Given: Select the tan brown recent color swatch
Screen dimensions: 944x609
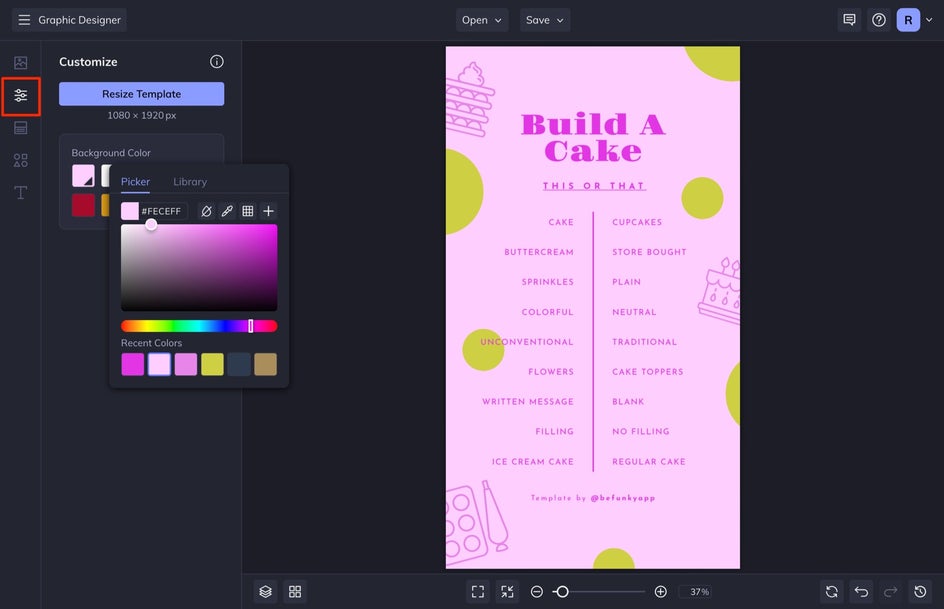Looking at the screenshot, I should click(266, 364).
